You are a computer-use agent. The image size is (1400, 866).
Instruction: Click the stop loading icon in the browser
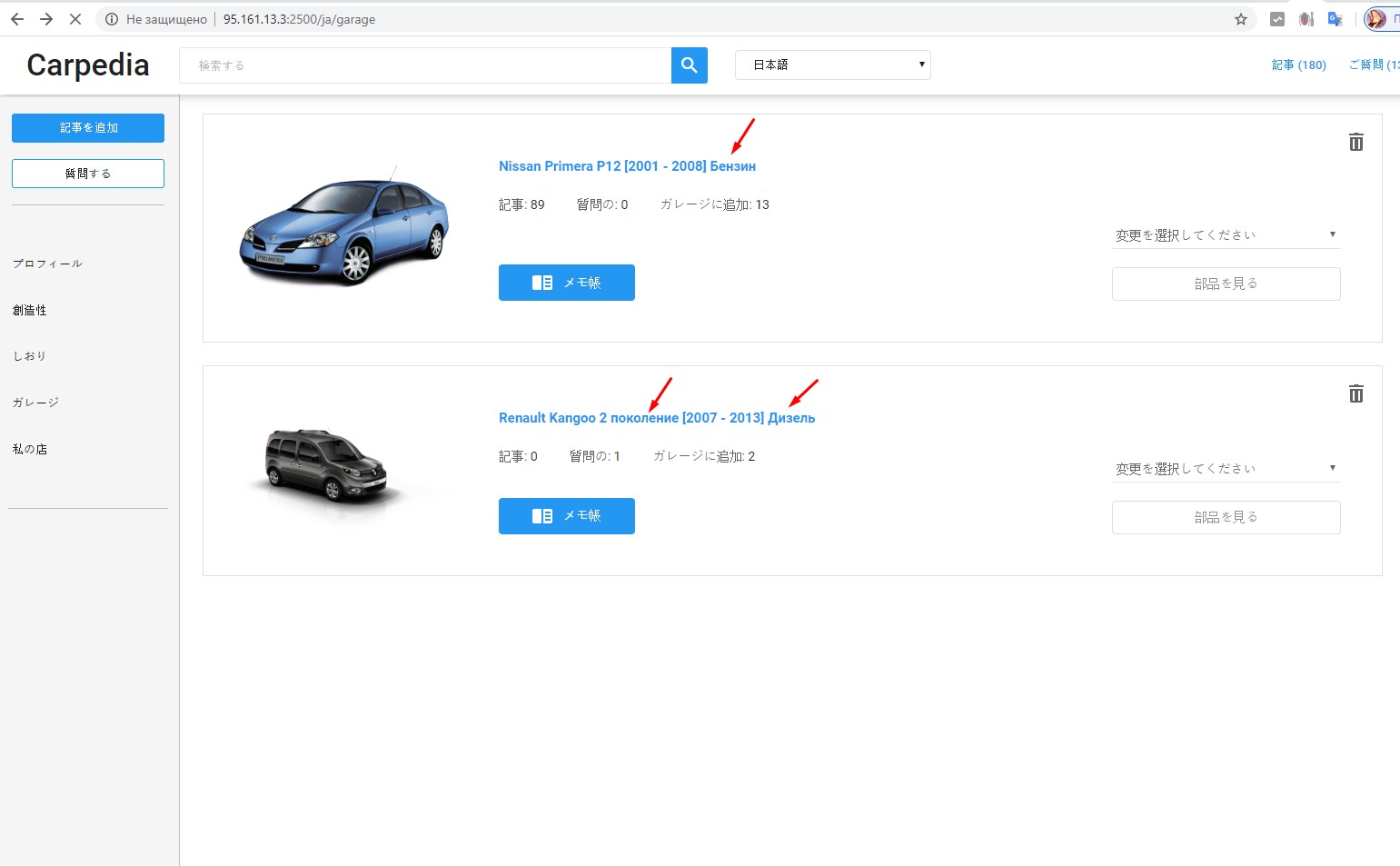tap(74, 18)
